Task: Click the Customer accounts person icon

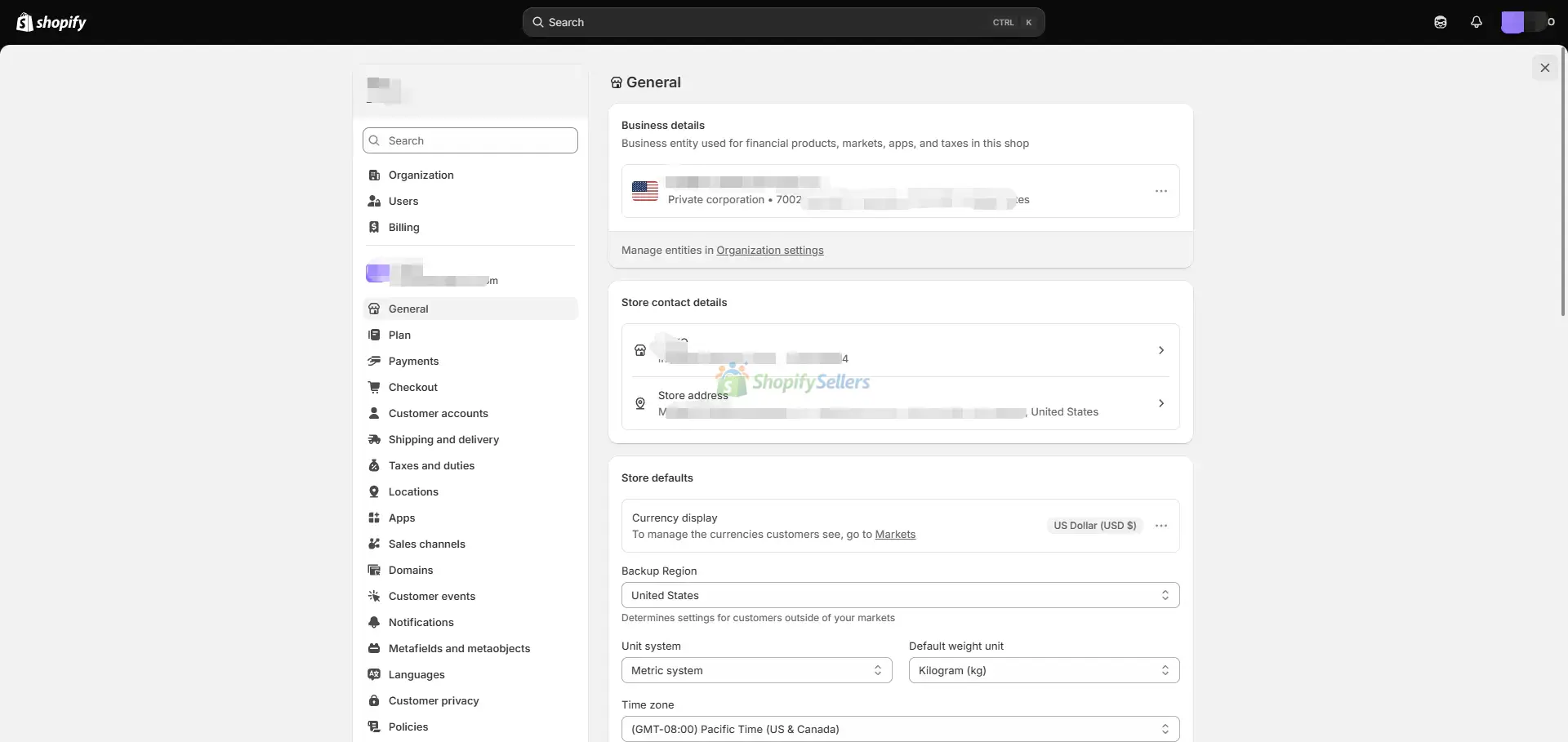Action: tap(374, 413)
